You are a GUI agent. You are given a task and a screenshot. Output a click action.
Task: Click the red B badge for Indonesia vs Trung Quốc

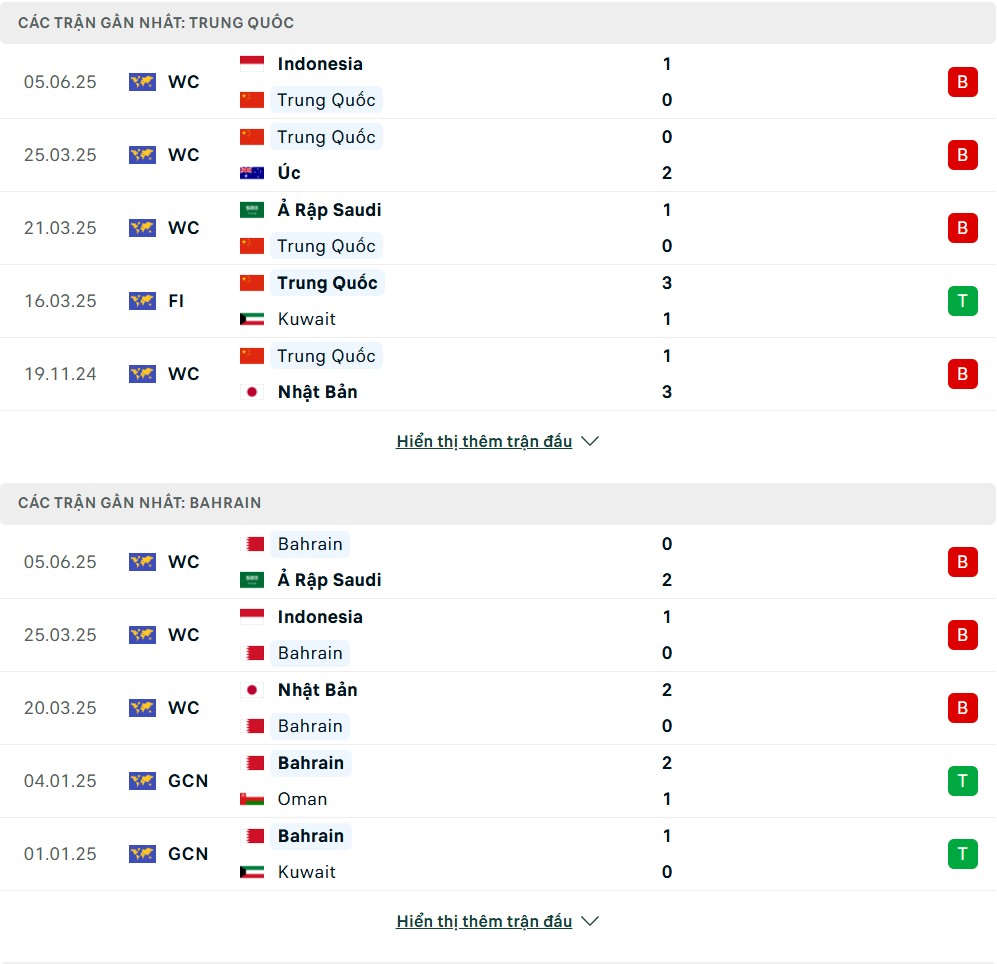[962, 82]
